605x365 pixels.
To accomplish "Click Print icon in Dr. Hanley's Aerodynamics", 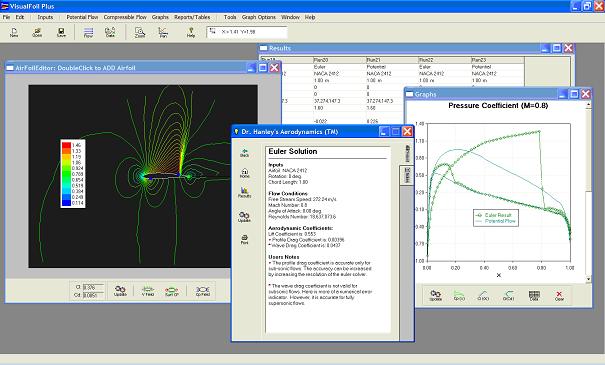I will pyautogui.click(x=244, y=239).
